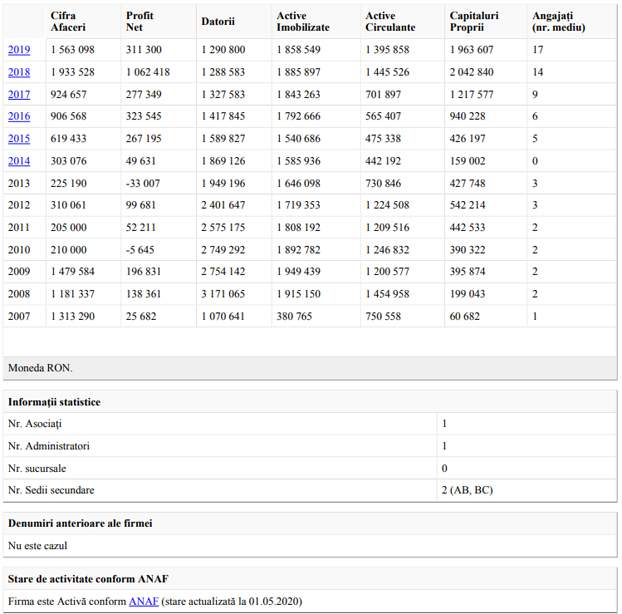Click the Active Imobilizate column header
The image size is (622, 614).
(x=303, y=21)
